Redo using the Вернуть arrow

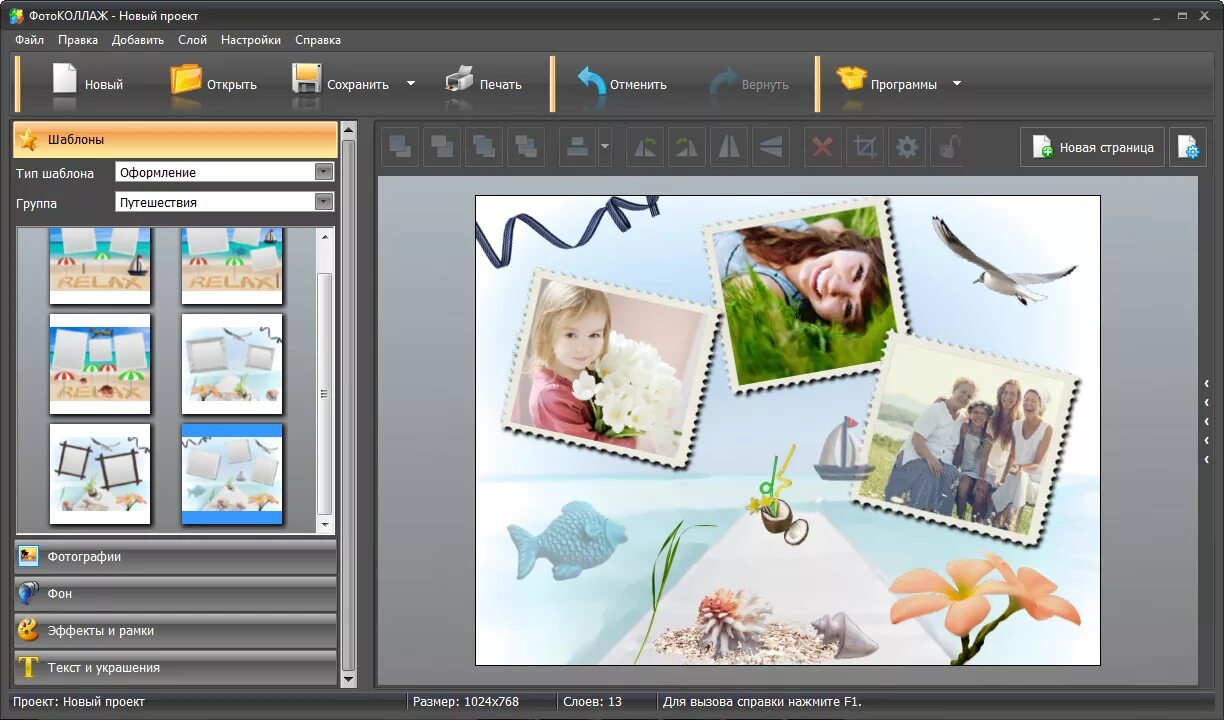click(x=723, y=83)
